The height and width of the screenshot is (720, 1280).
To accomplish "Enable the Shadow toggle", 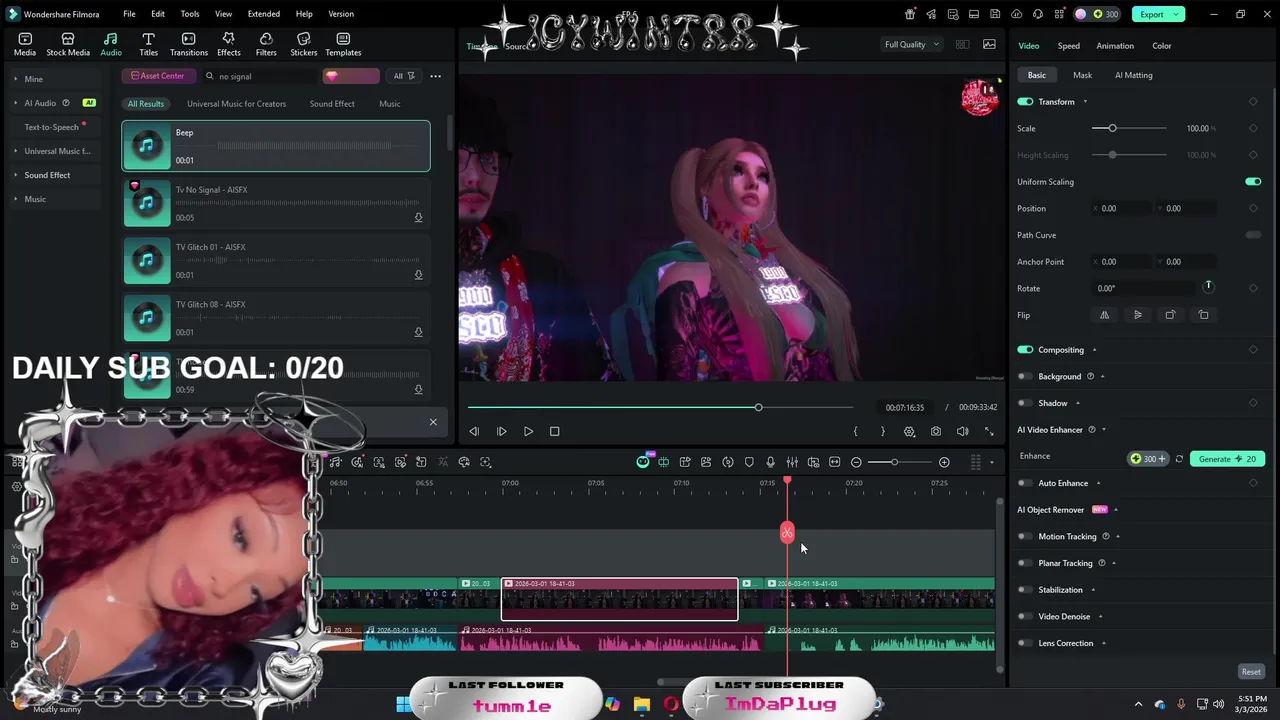I will click(1025, 403).
